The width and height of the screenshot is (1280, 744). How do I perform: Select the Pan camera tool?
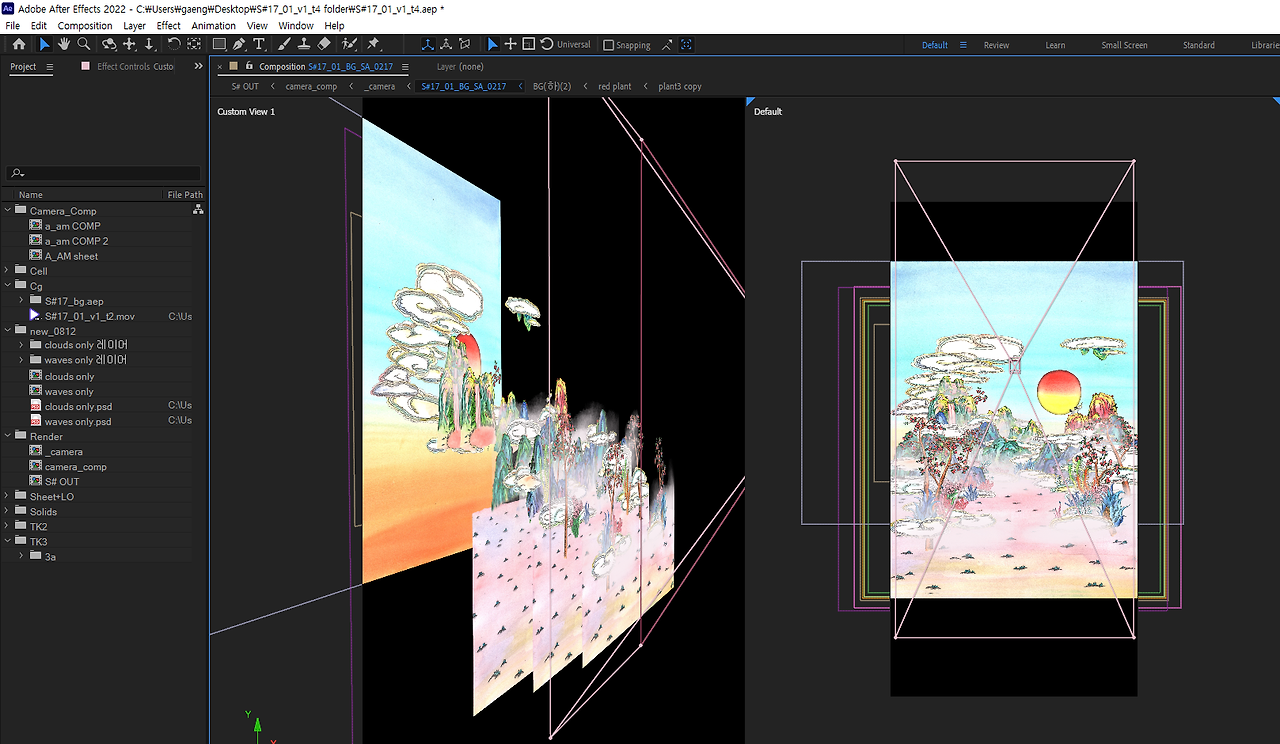129,44
